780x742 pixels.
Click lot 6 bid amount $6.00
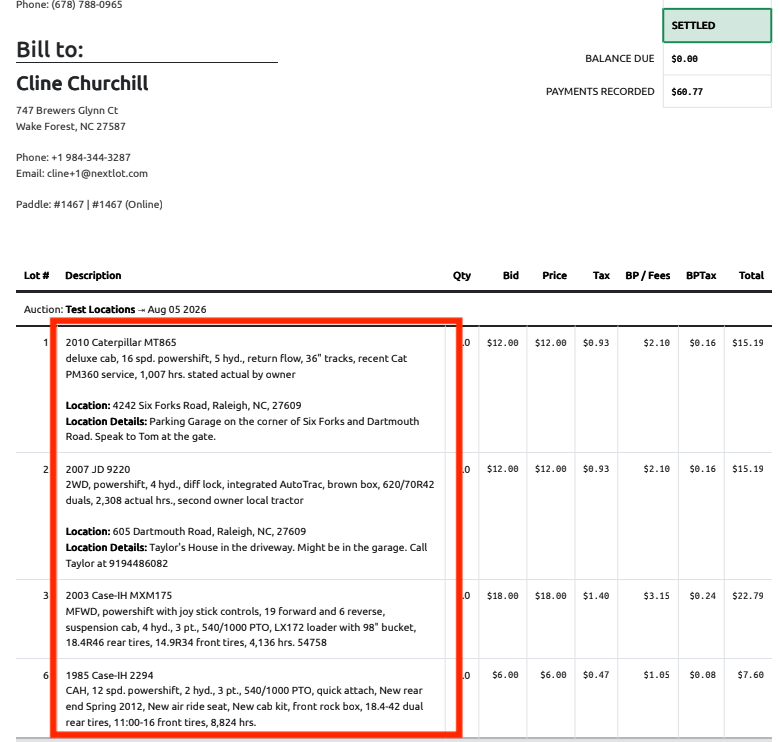point(505,675)
